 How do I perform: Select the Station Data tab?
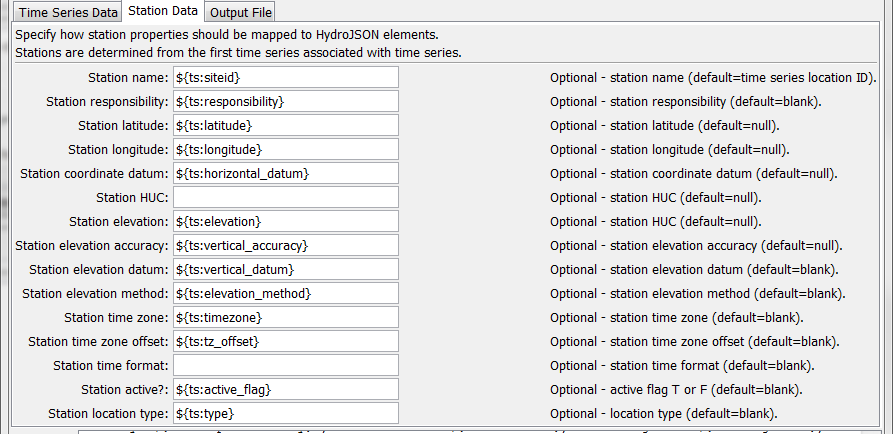tap(163, 11)
